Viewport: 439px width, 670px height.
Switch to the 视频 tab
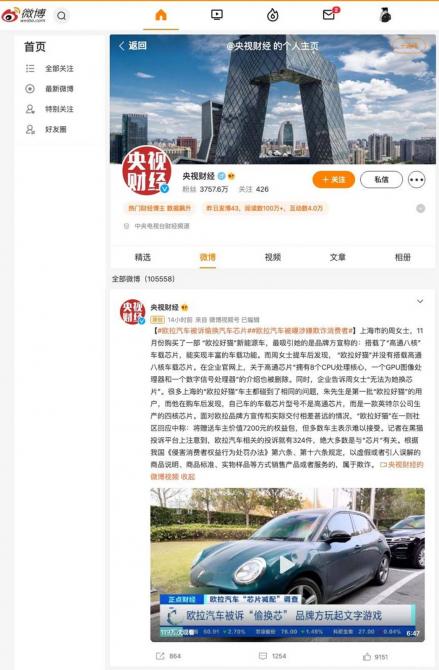pos(273,257)
